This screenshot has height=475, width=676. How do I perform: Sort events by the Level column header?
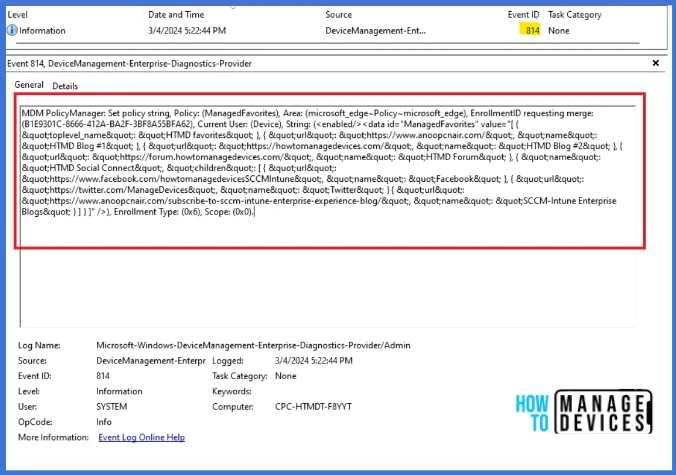(x=18, y=15)
